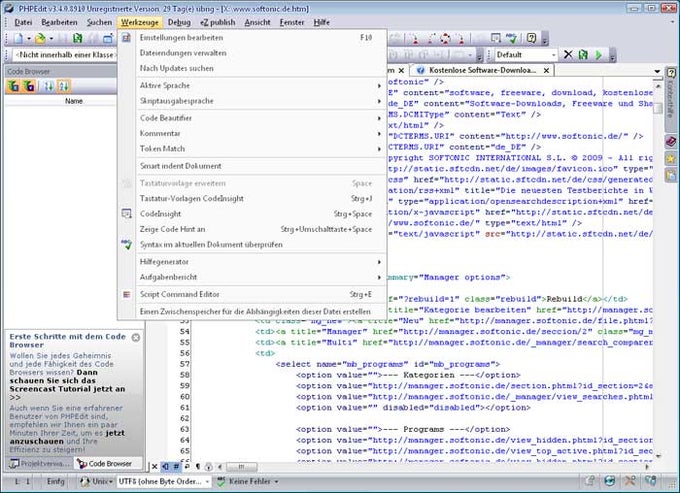Expand the open folder dropdown arrow
680x493 pixels.
click(x=51, y=39)
